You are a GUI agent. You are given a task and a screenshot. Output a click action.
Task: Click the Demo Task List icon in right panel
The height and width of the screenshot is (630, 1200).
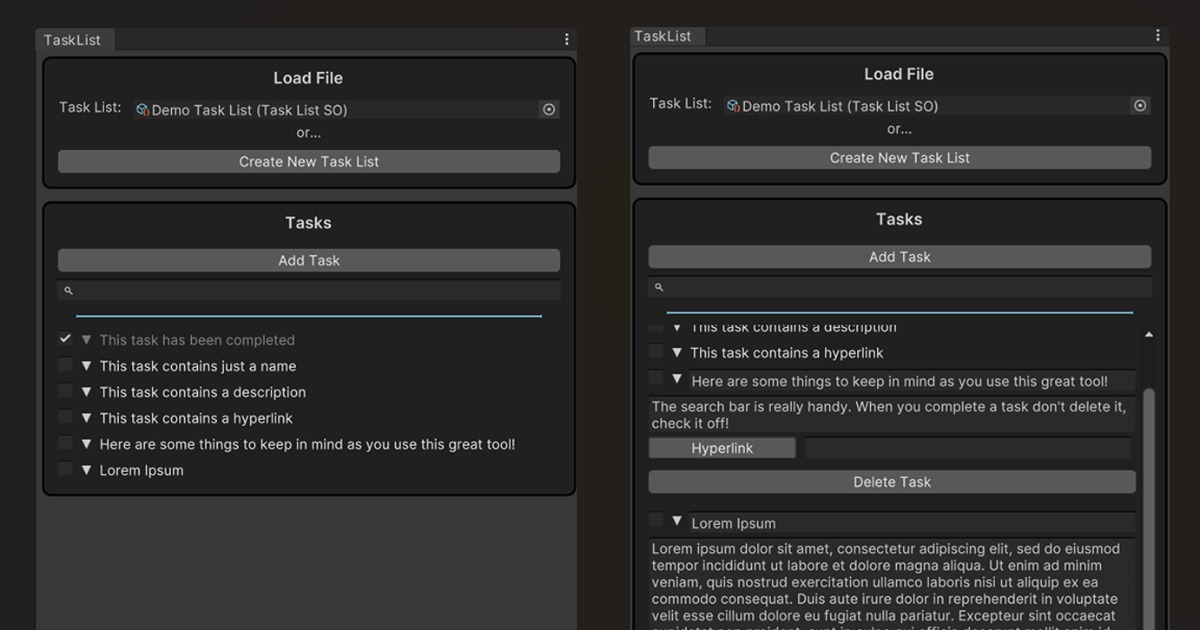[731, 105]
